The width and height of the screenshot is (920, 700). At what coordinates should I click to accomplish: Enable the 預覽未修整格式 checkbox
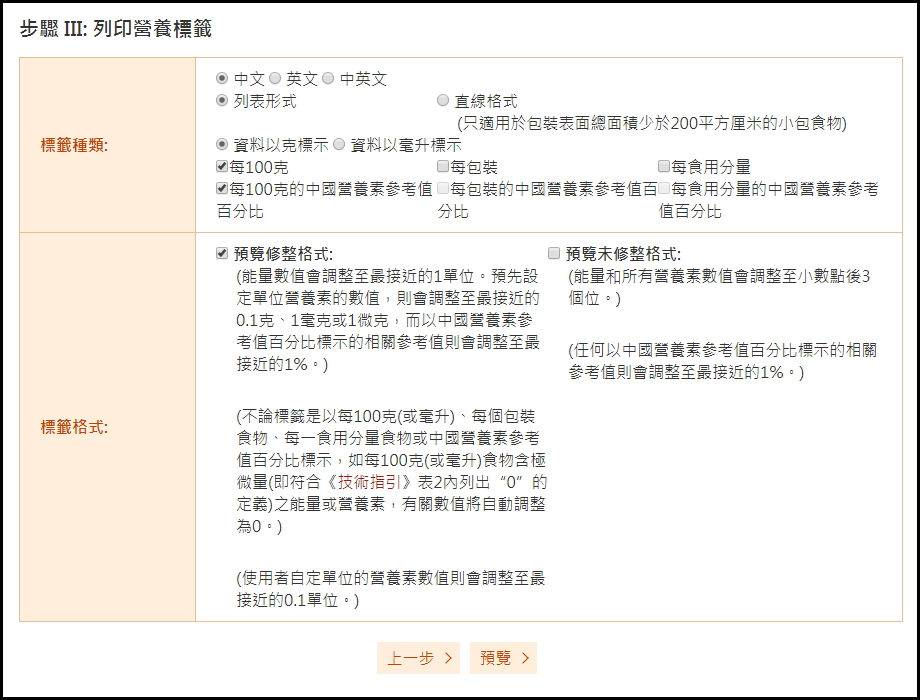tap(554, 254)
